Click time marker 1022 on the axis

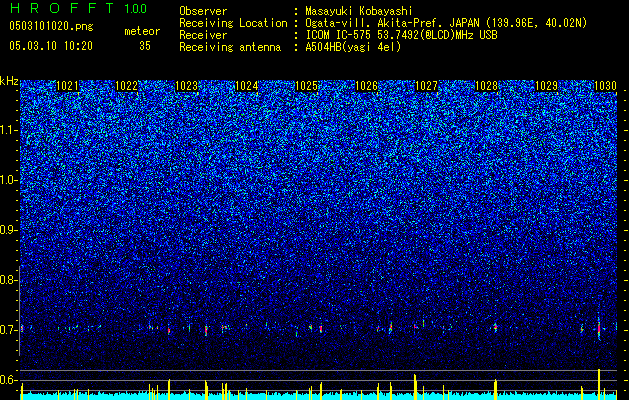pyautogui.click(x=126, y=86)
